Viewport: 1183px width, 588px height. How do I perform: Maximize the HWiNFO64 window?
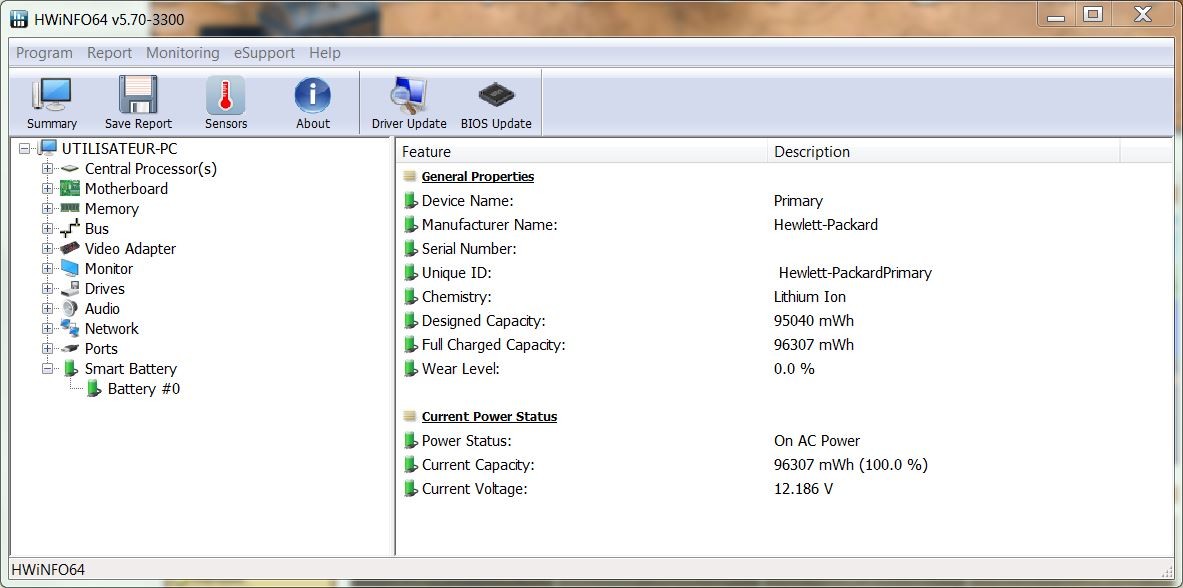(1093, 14)
